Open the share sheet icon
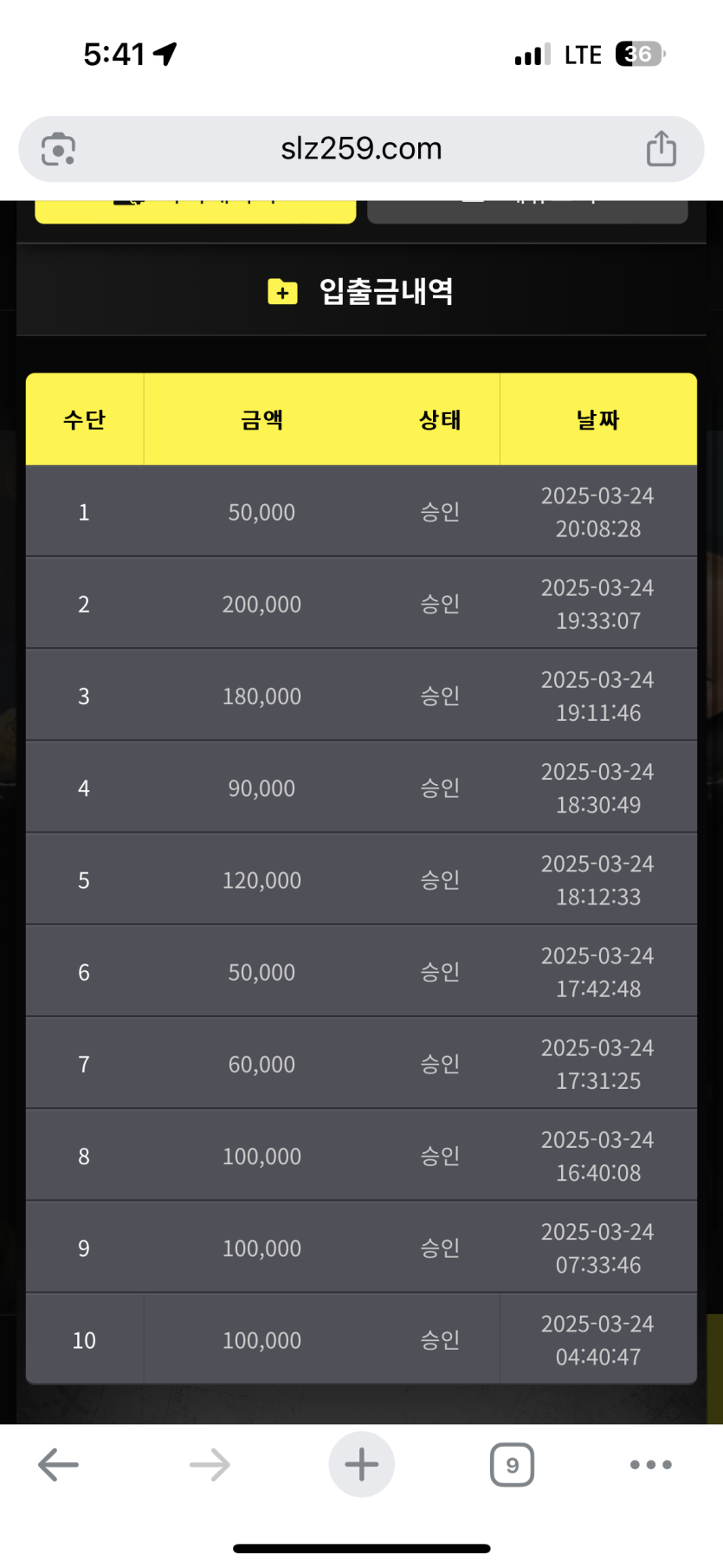This screenshot has height=1568, width=723. [661, 149]
